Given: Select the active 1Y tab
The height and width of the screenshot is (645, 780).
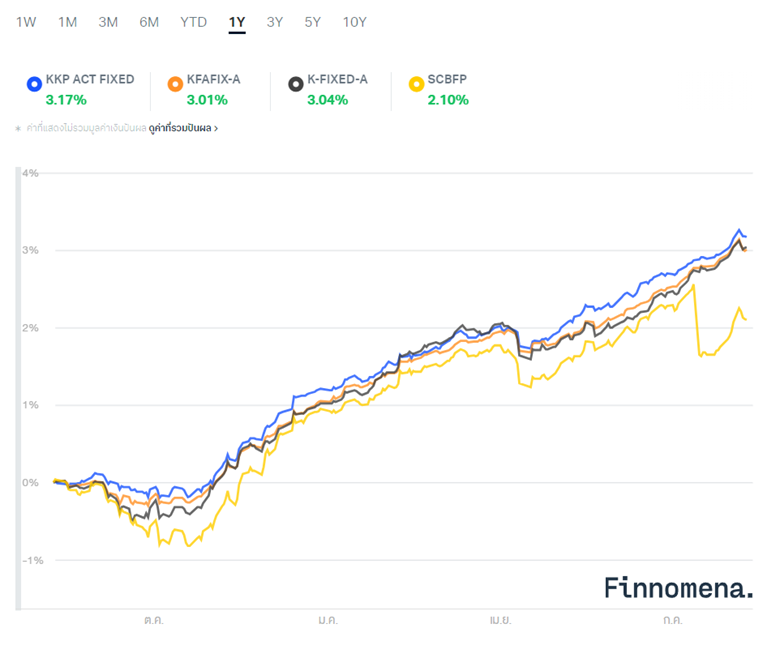Looking at the screenshot, I should click(237, 22).
